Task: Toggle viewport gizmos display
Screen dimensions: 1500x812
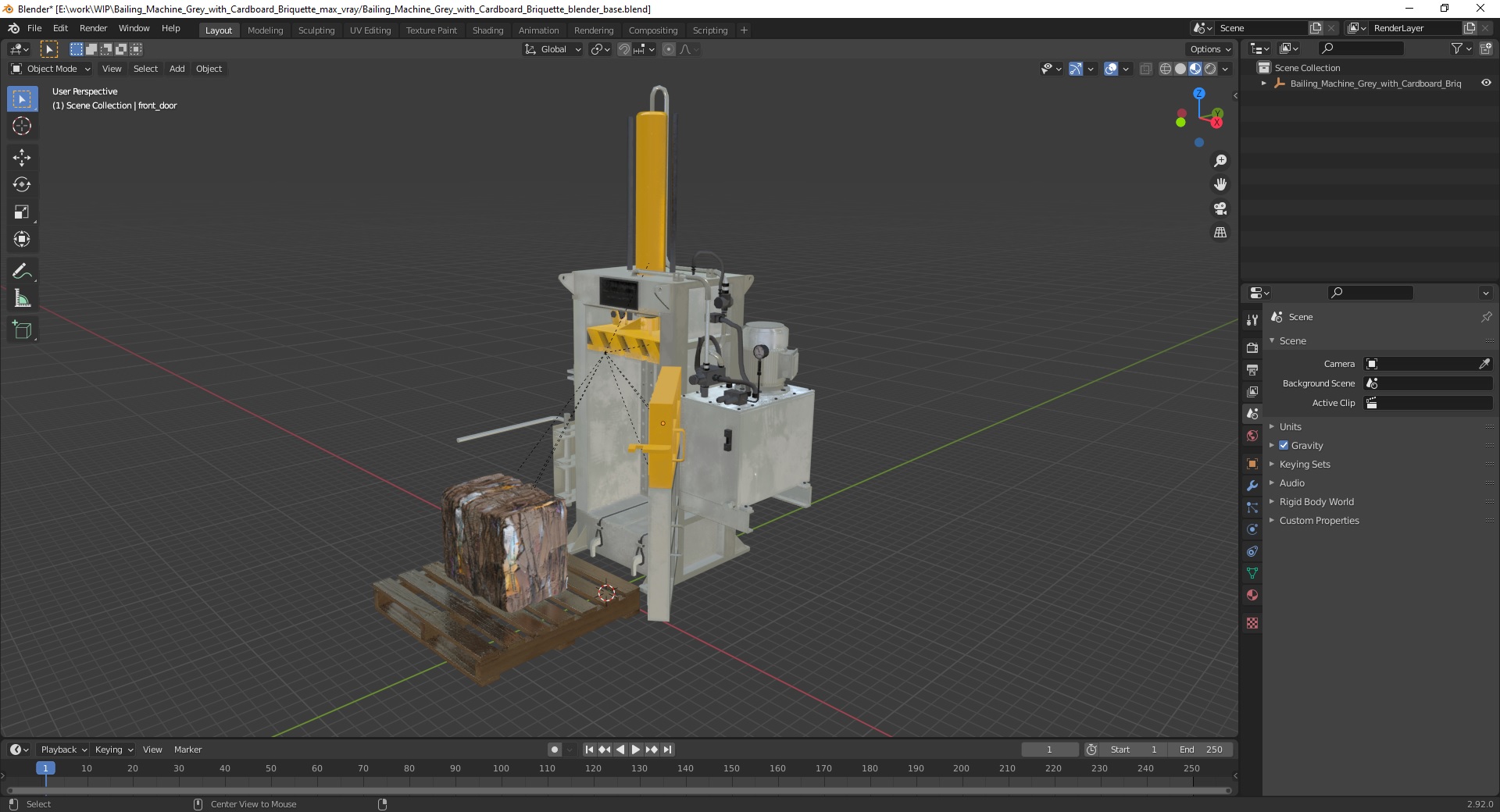Action: [1076, 69]
